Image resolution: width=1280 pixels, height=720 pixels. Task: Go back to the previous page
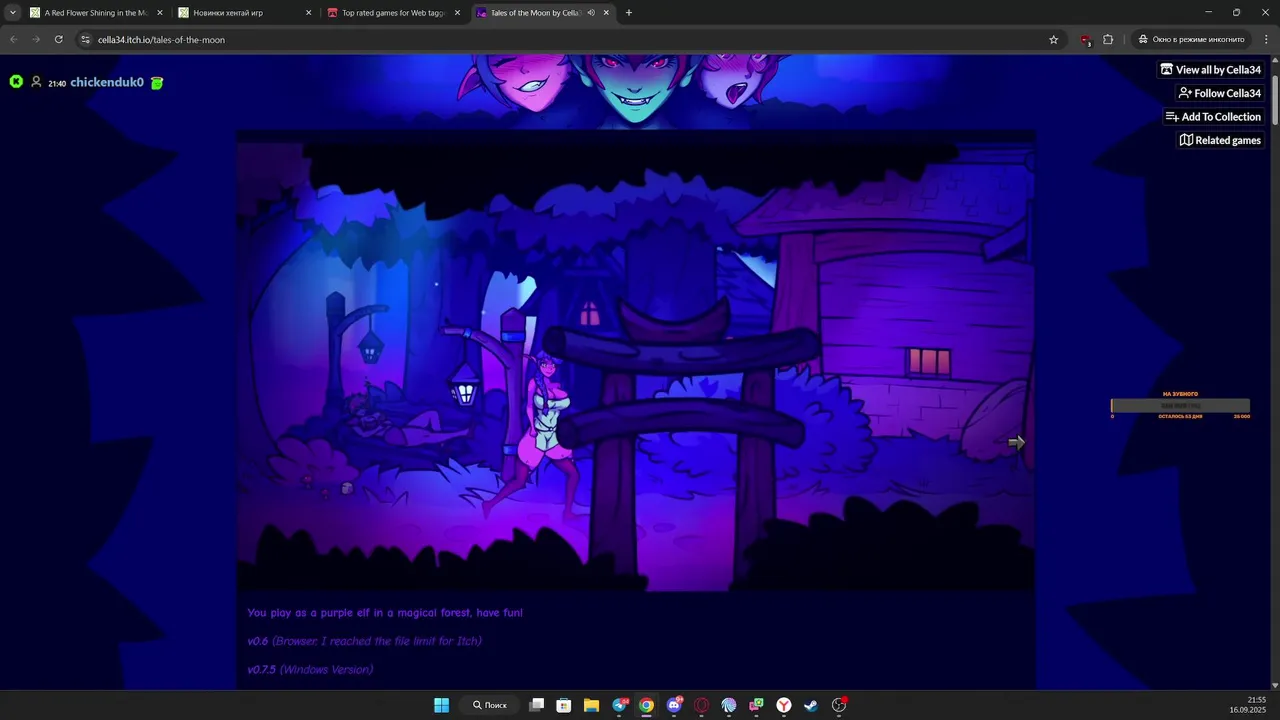click(14, 40)
